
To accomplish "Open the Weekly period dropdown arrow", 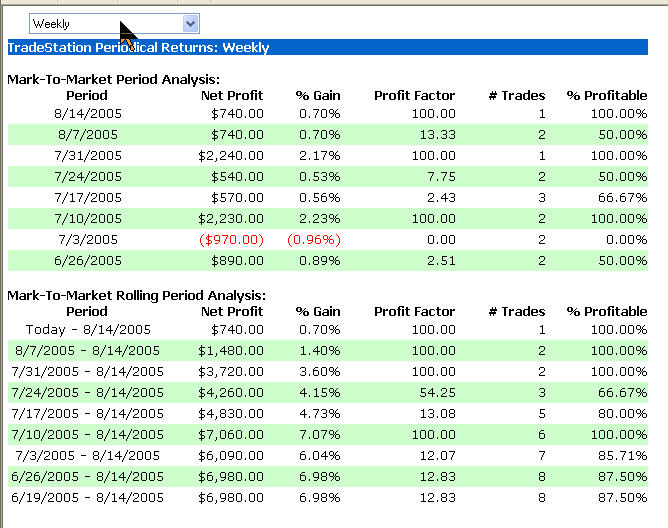I will (x=190, y=23).
